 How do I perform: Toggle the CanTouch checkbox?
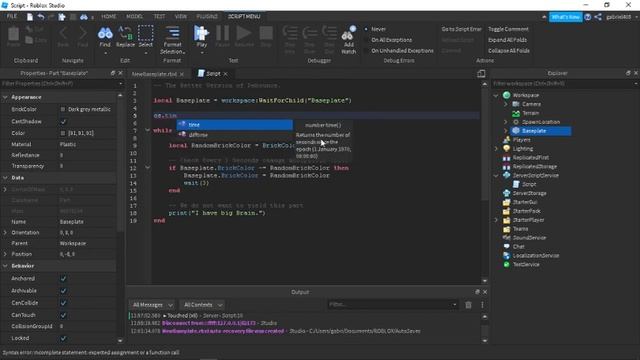tap(63, 315)
